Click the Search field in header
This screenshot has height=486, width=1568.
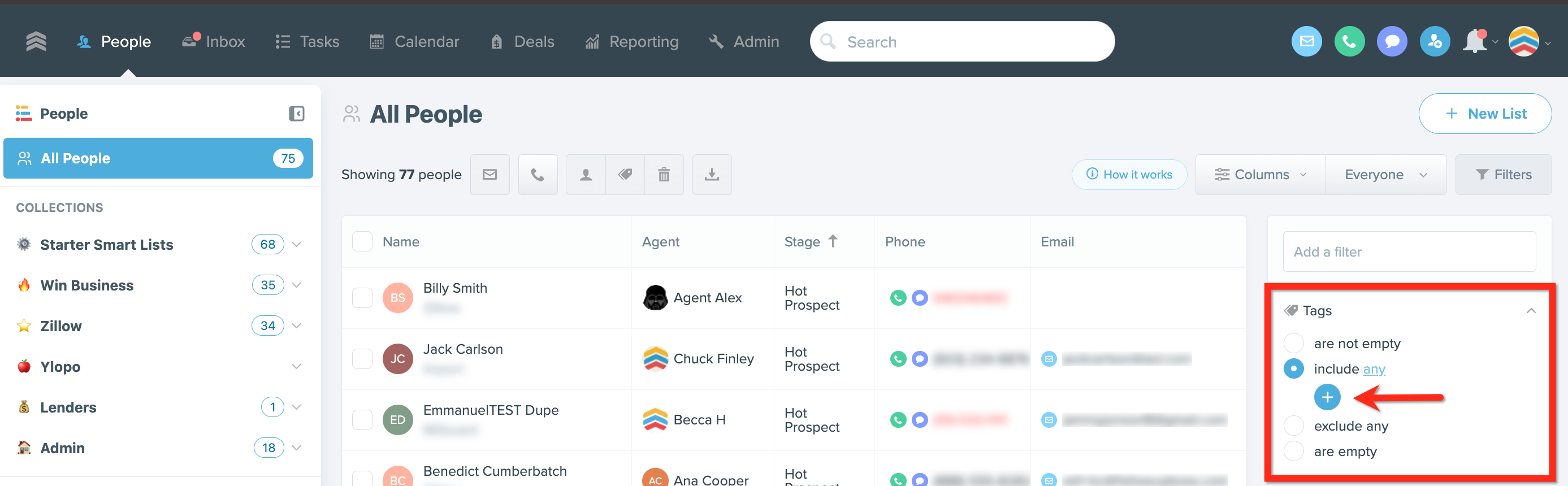[x=961, y=41]
